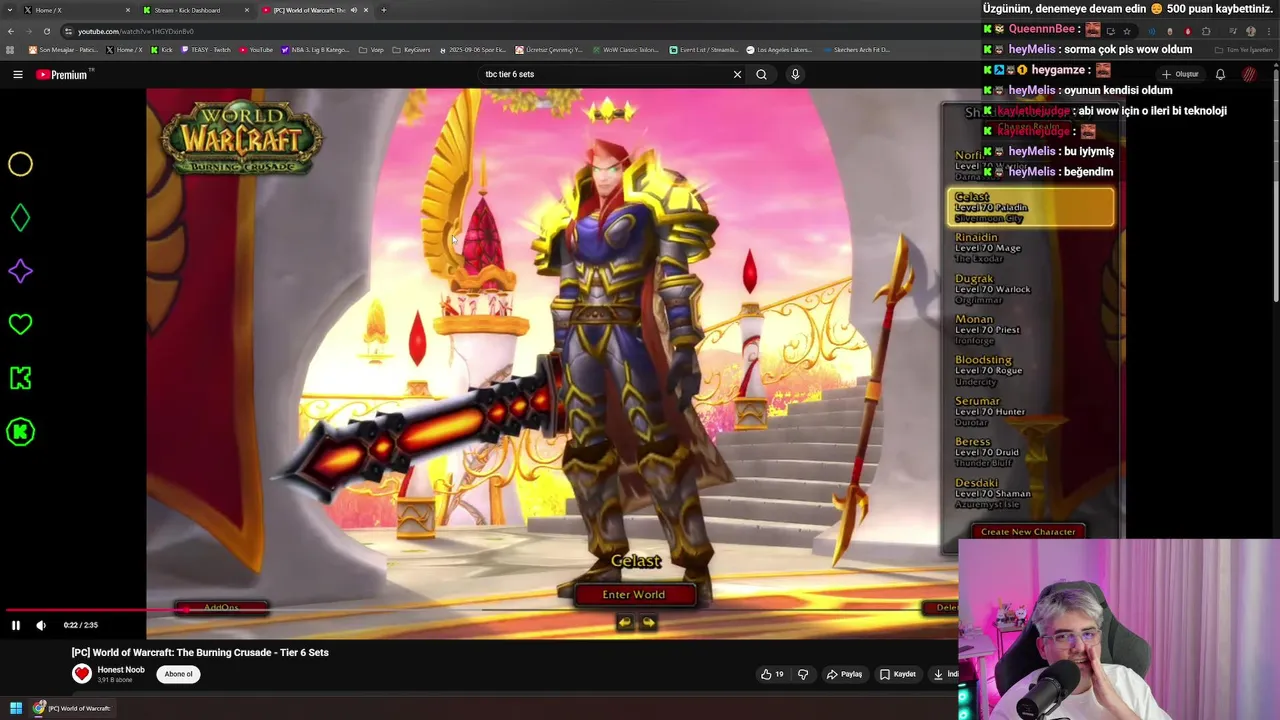The height and width of the screenshot is (720, 1280).
Task: Clear the YouTube search text
Action: click(x=737, y=74)
